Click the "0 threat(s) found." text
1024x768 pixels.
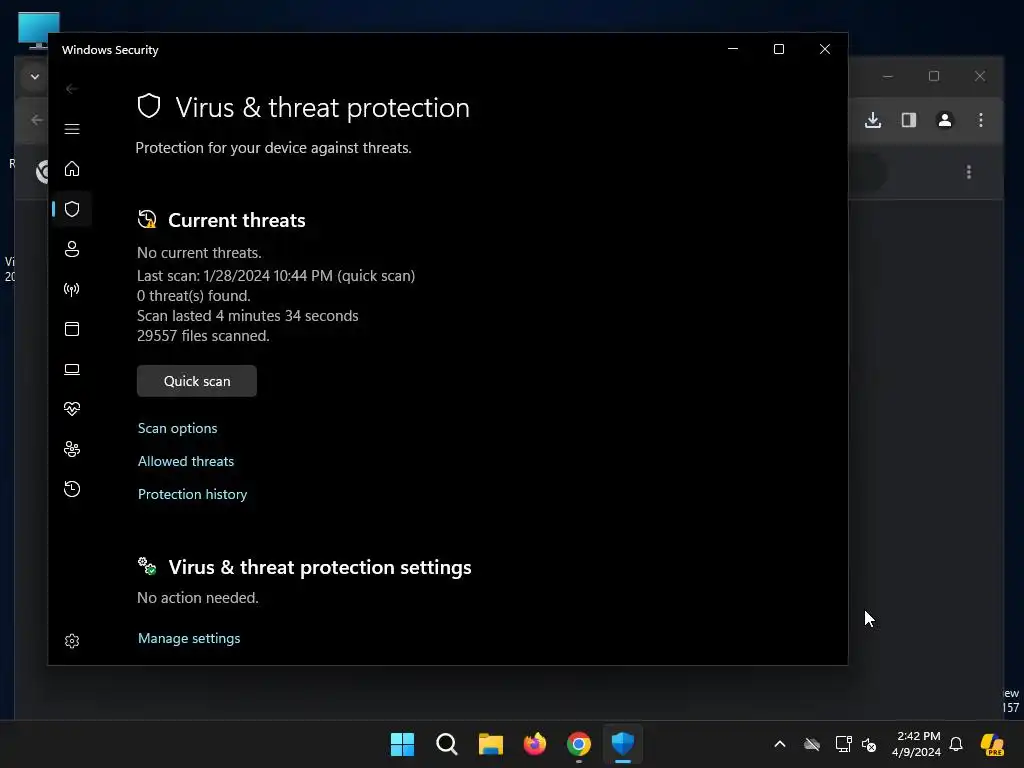[x=193, y=296]
